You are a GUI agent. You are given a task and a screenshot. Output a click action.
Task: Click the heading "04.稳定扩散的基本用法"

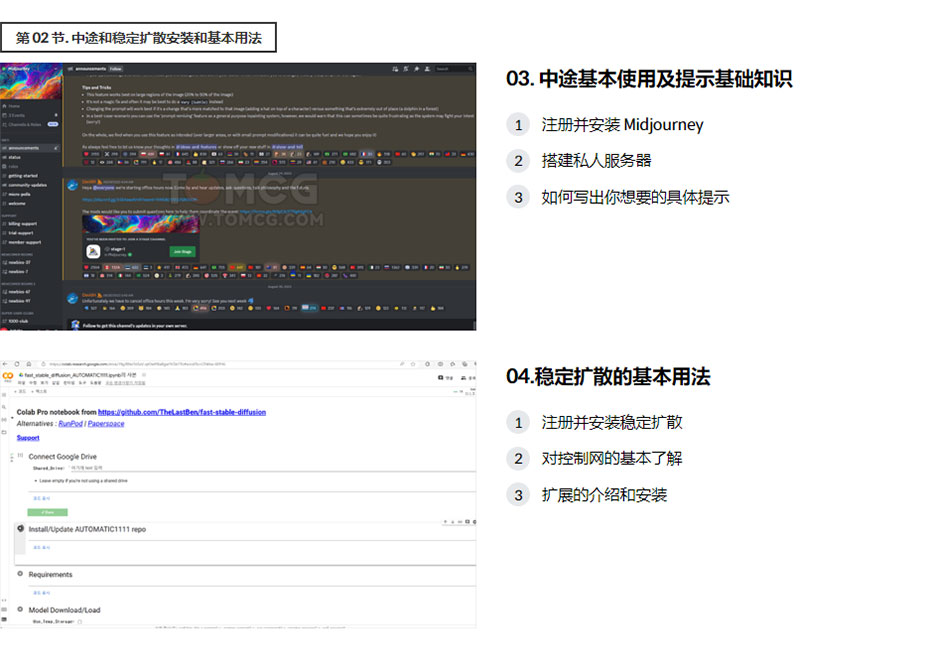coord(608,377)
